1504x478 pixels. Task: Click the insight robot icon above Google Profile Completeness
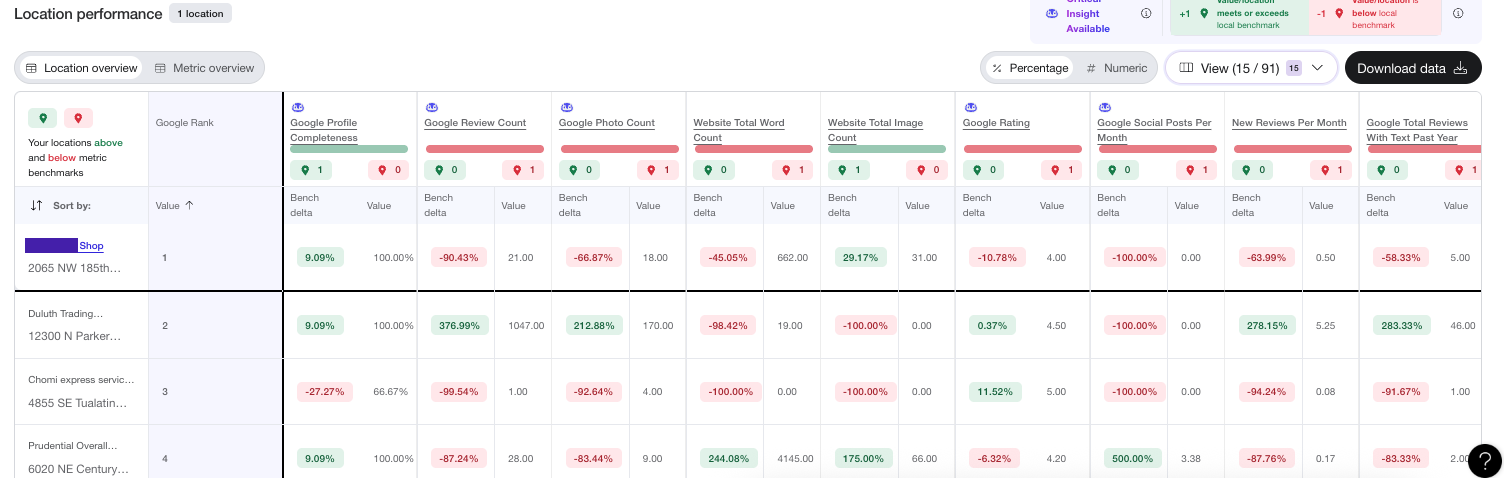pos(297,107)
